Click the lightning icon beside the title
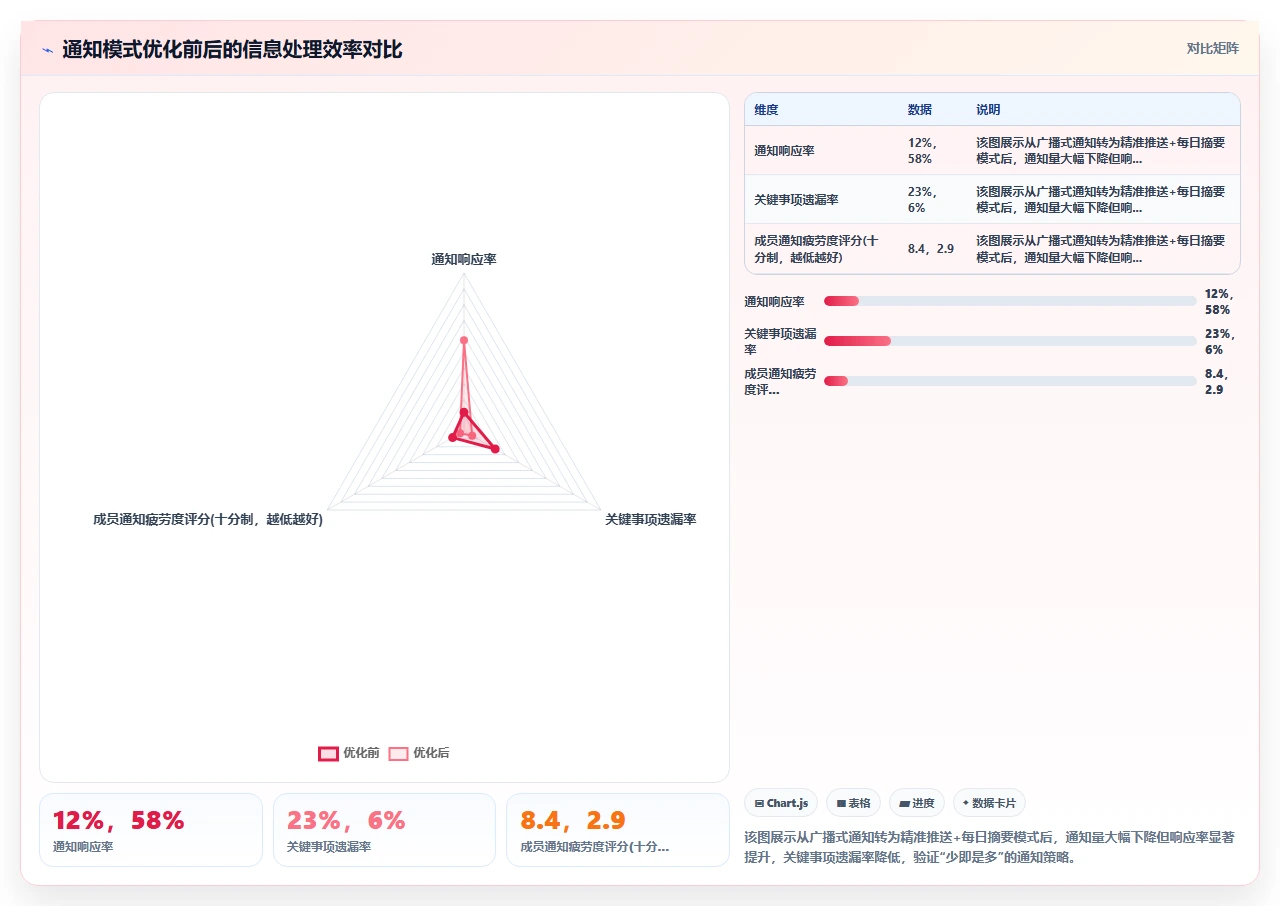 (47, 50)
